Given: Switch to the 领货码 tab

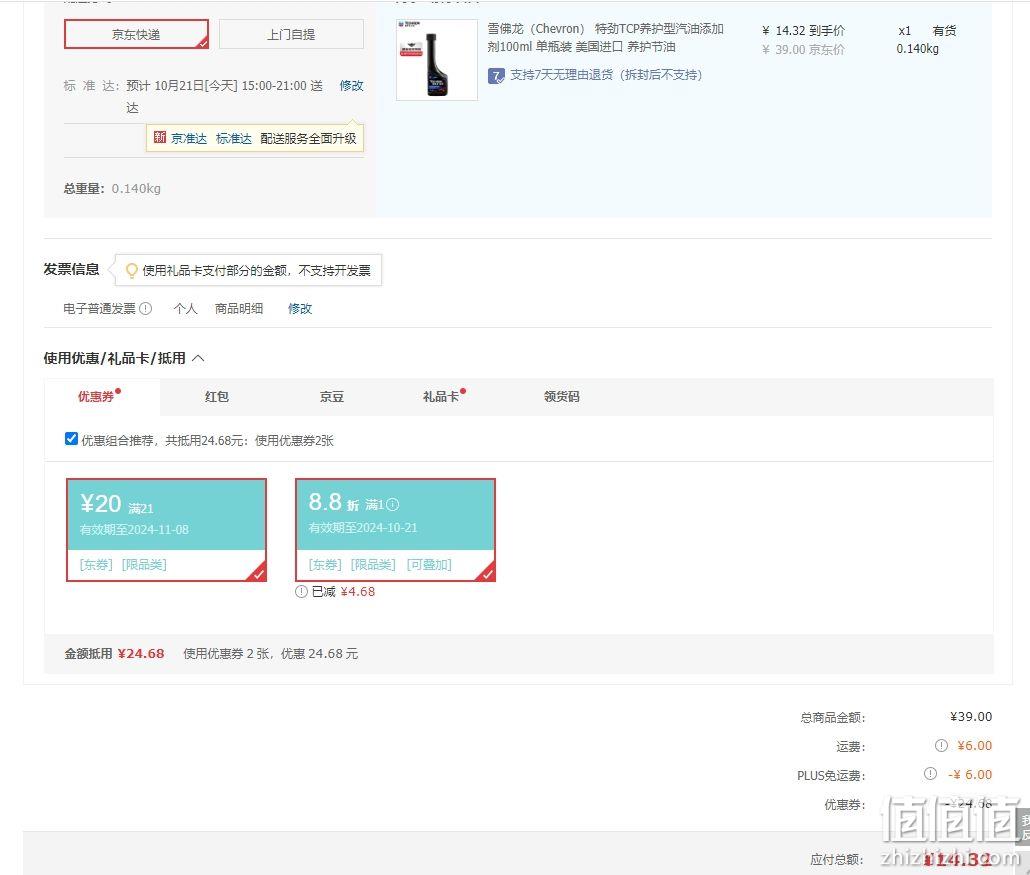Looking at the screenshot, I should click(x=562, y=396).
